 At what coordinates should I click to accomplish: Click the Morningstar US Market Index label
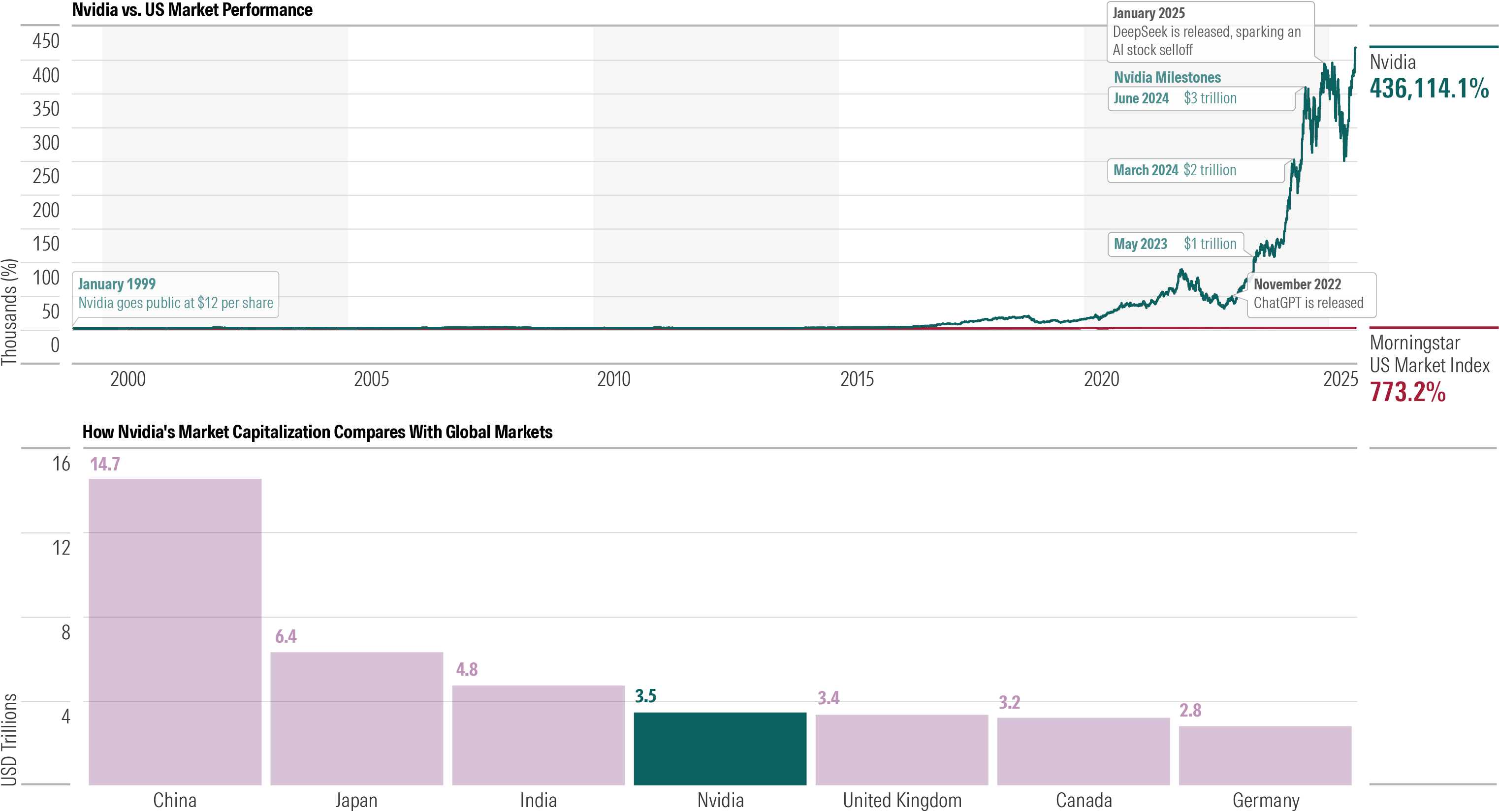click(x=1430, y=354)
